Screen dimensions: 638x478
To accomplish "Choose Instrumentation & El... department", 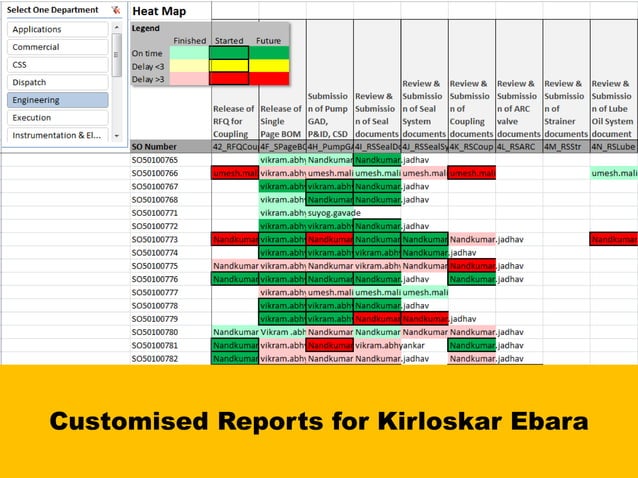I will coord(58,135).
